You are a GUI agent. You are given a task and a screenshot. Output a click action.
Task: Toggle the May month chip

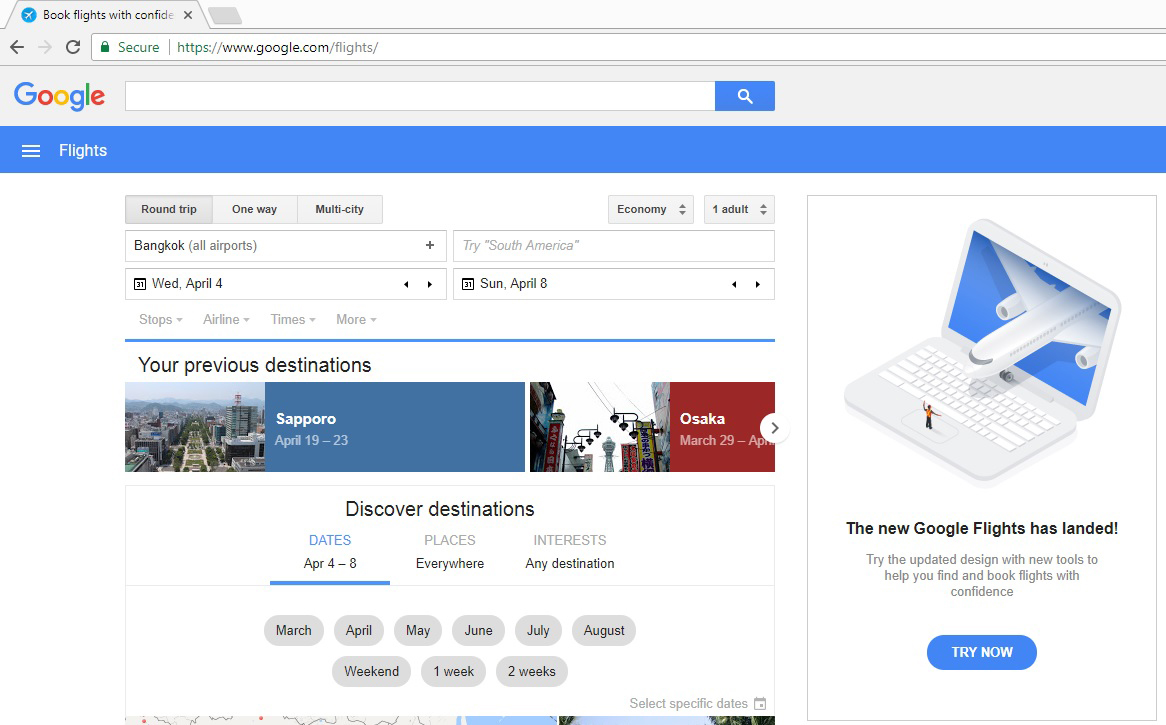418,631
